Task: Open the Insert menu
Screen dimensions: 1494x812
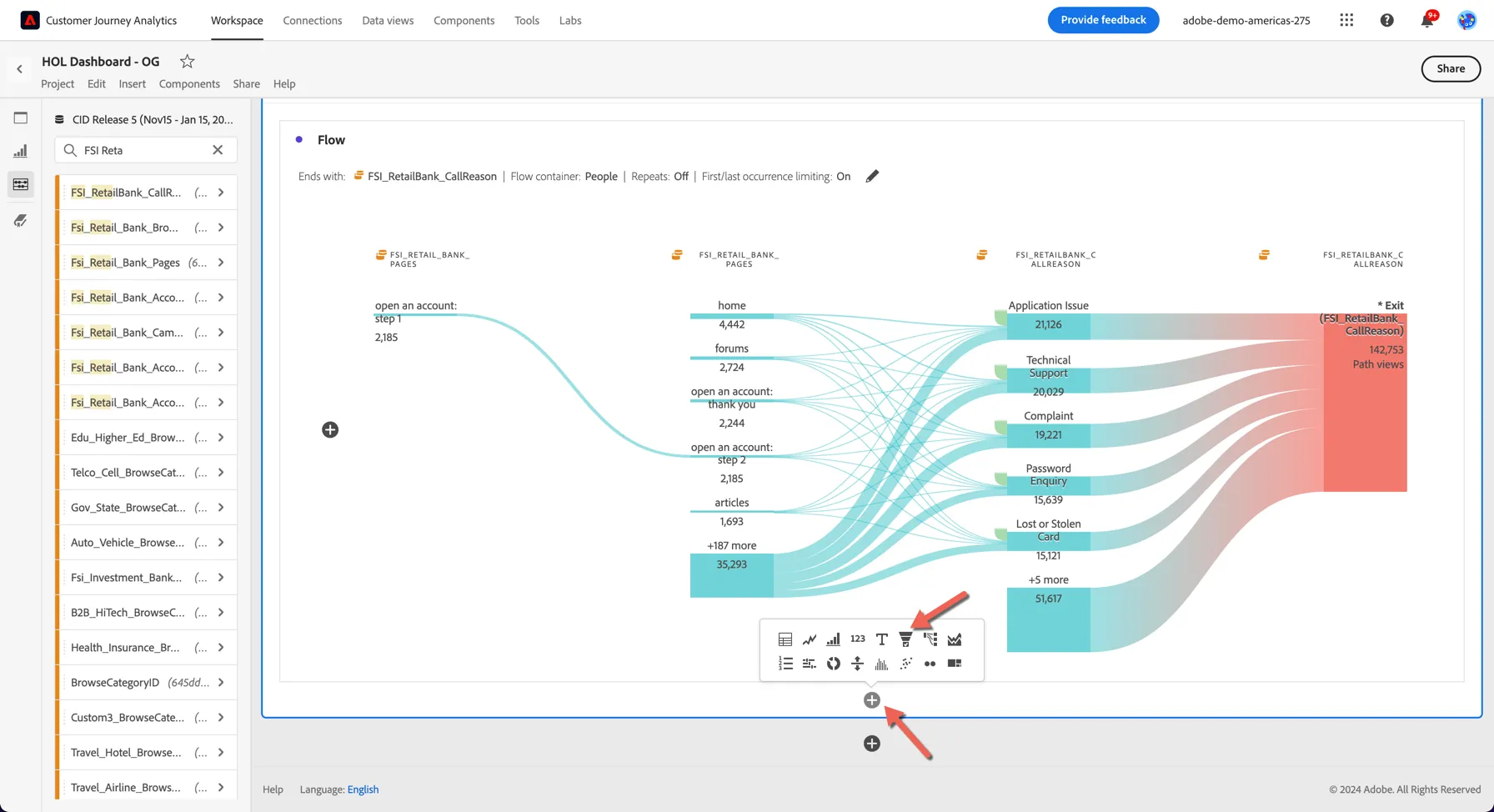Action: point(132,83)
